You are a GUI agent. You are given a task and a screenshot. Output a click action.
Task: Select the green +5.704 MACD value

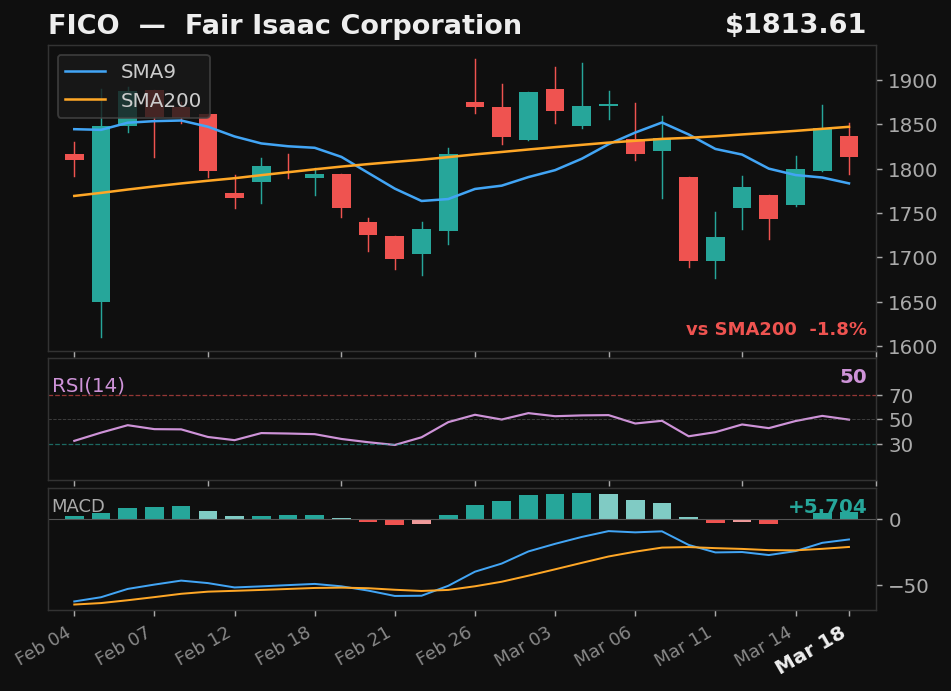827,507
